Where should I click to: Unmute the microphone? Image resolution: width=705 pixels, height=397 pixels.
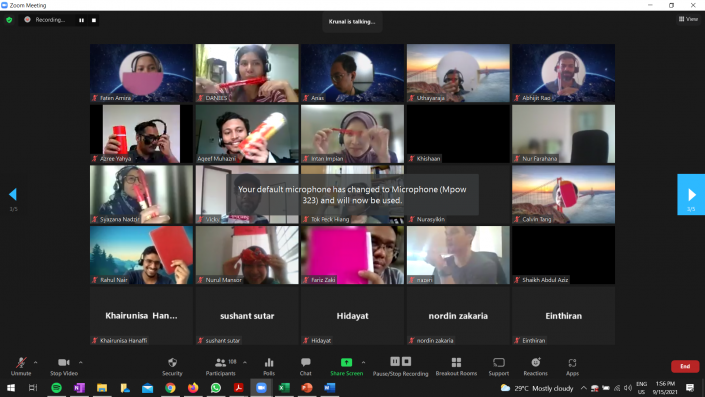tap(21, 366)
